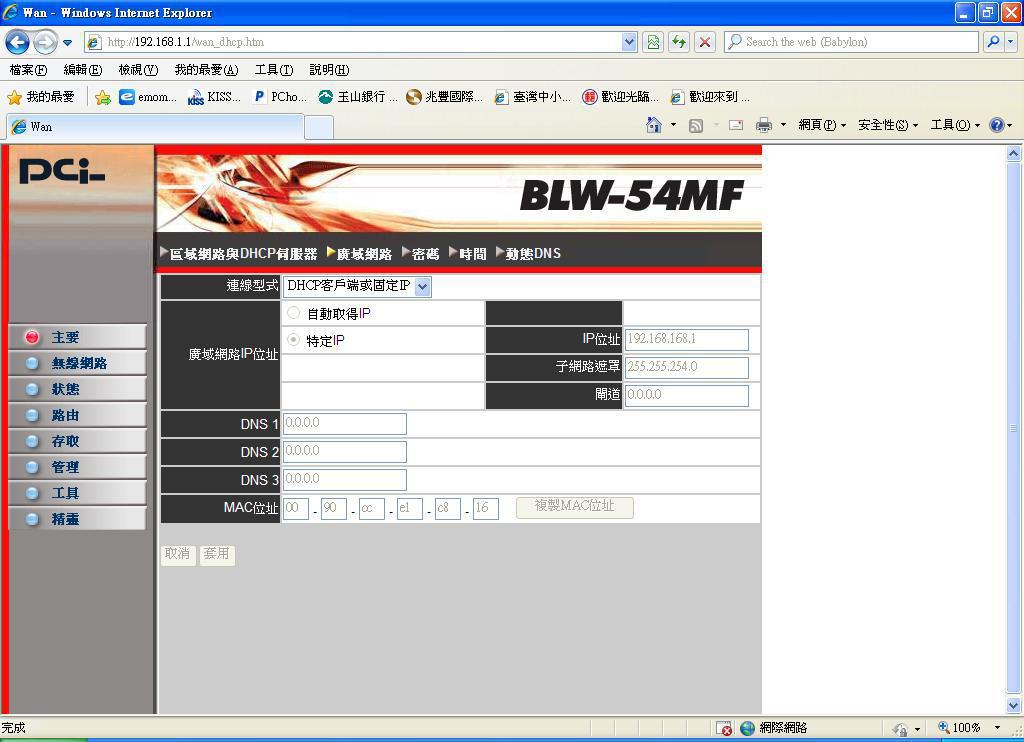The width and height of the screenshot is (1024, 742).
Task: Expand the address bar history dropdown
Action: (629, 42)
